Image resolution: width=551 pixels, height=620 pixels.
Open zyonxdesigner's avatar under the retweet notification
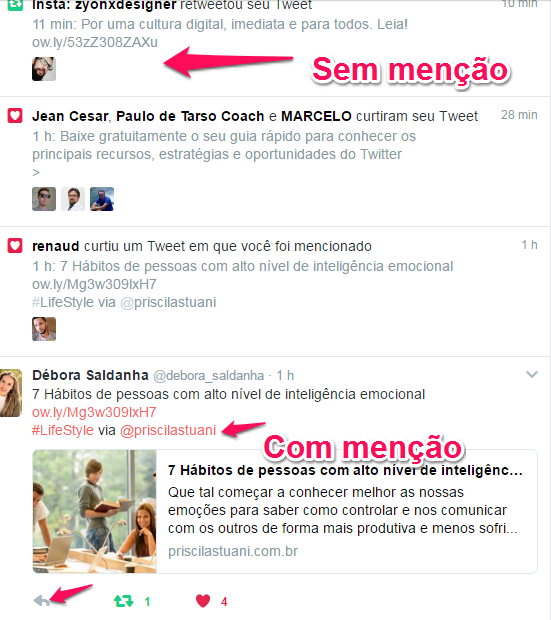(44, 69)
